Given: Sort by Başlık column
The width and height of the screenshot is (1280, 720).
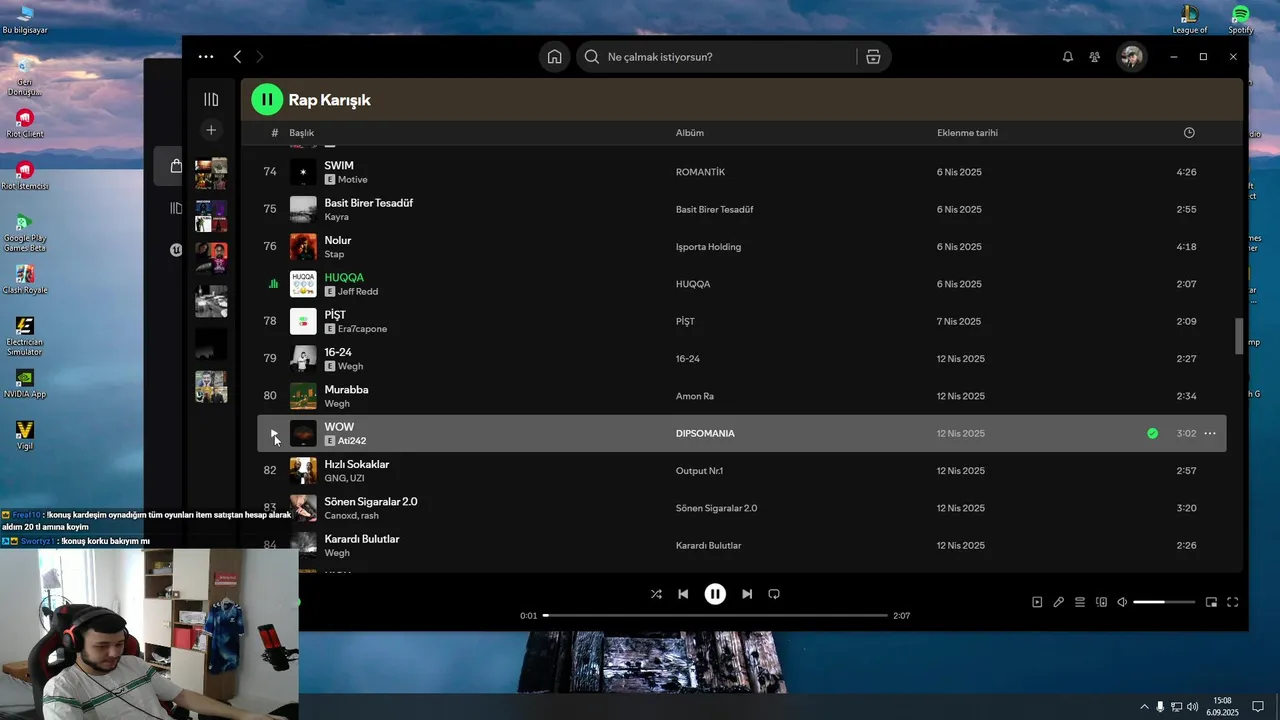Looking at the screenshot, I should [301, 133].
